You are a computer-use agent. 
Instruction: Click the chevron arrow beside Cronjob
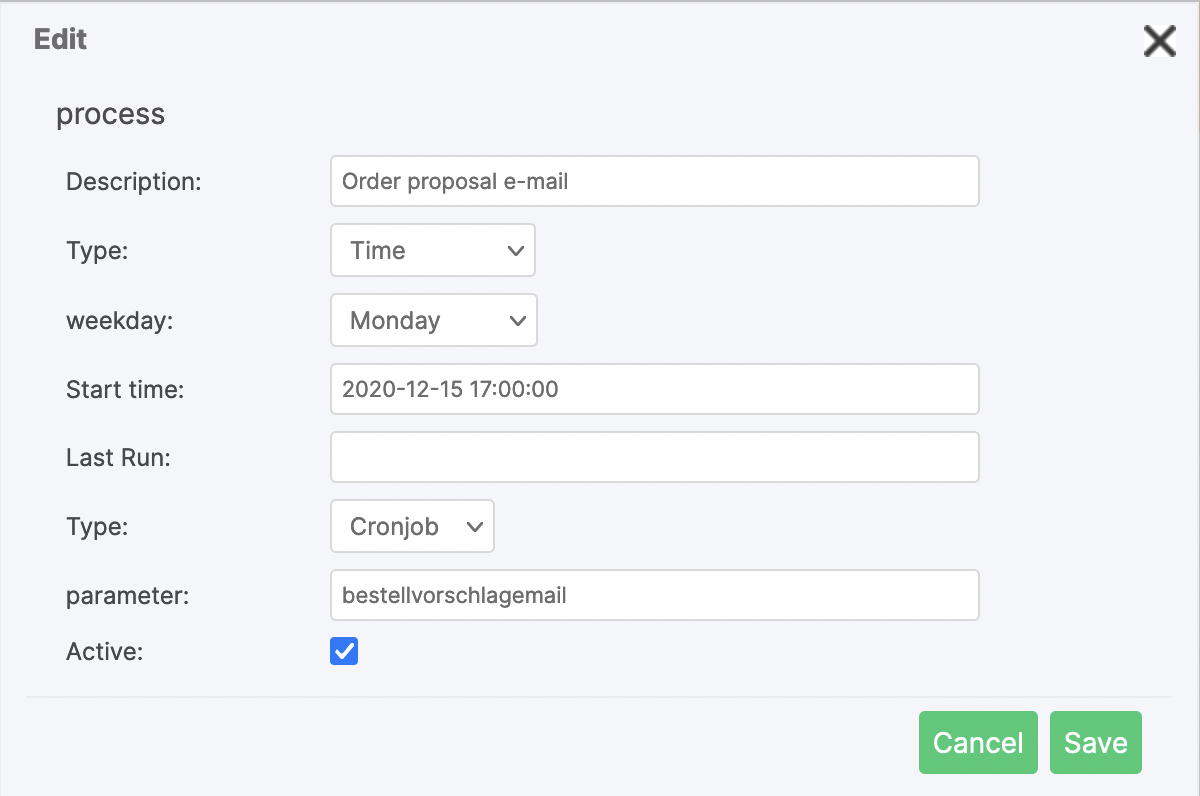click(475, 526)
